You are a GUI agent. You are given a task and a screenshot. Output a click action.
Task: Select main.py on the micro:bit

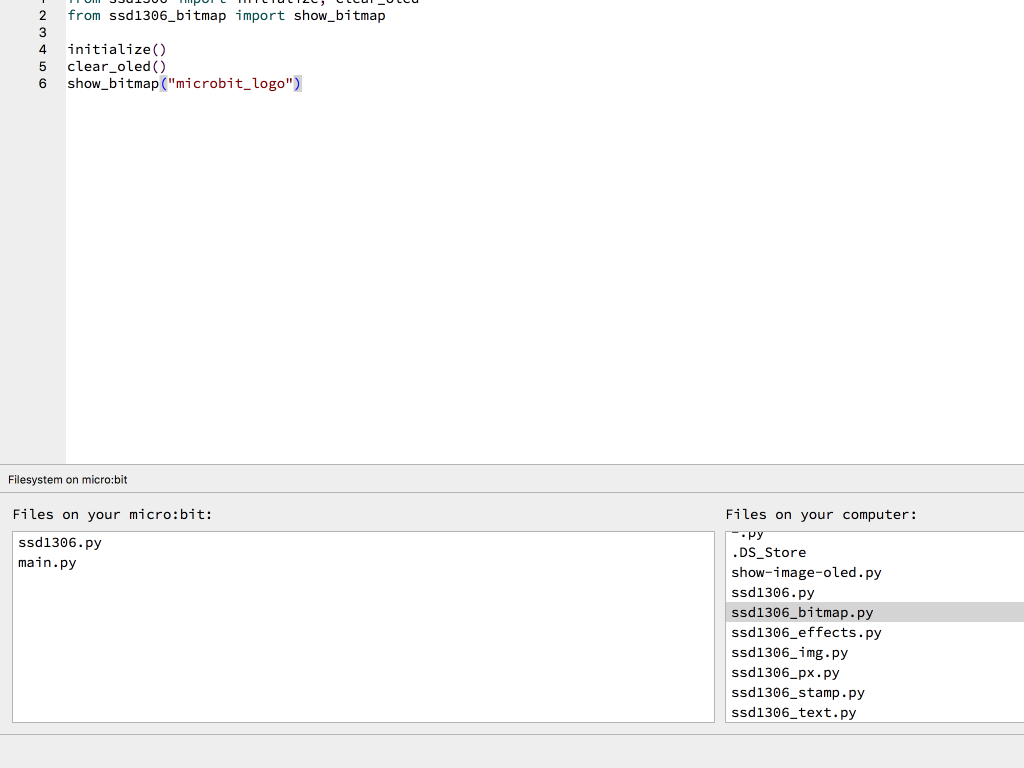coord(47,563)
